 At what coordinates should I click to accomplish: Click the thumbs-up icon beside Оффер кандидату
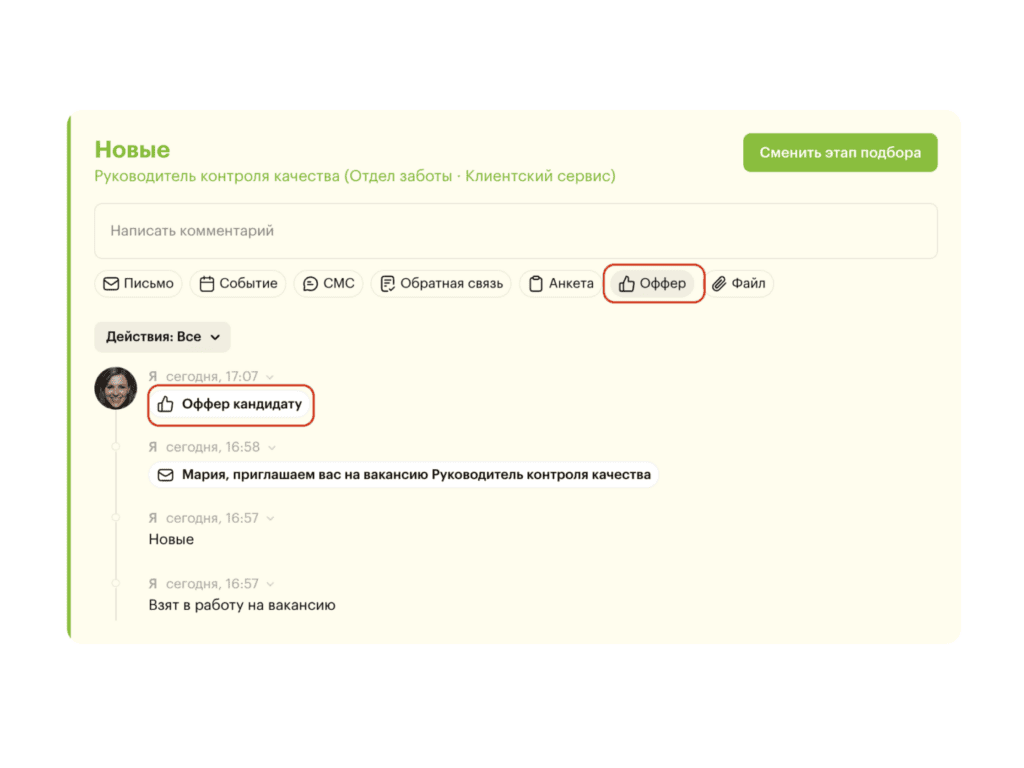166,405
